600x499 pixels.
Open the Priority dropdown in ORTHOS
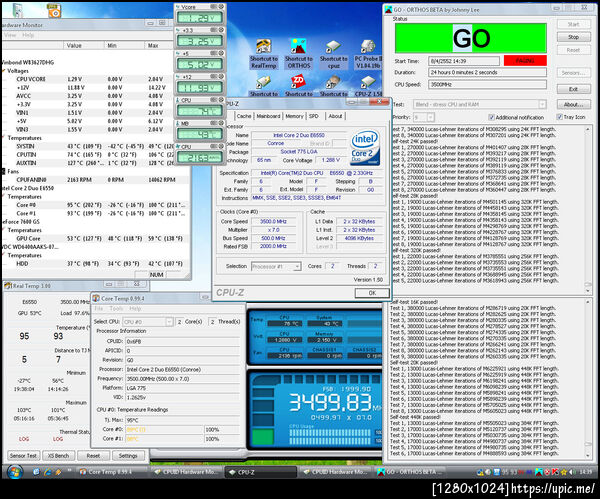tap(430, 117)
